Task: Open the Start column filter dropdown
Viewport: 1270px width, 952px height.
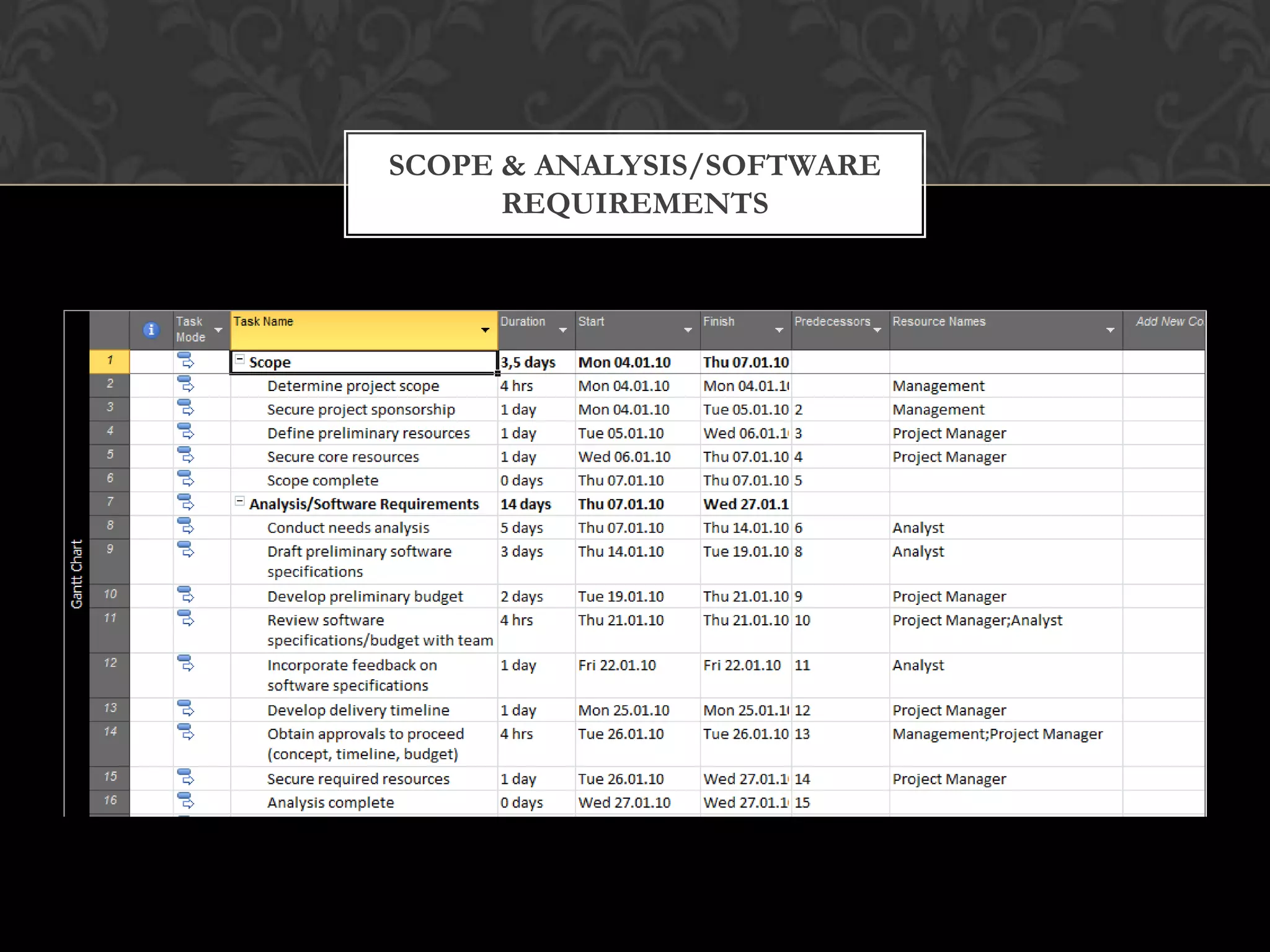Action: pyautogui.click(x=688, y=330)
